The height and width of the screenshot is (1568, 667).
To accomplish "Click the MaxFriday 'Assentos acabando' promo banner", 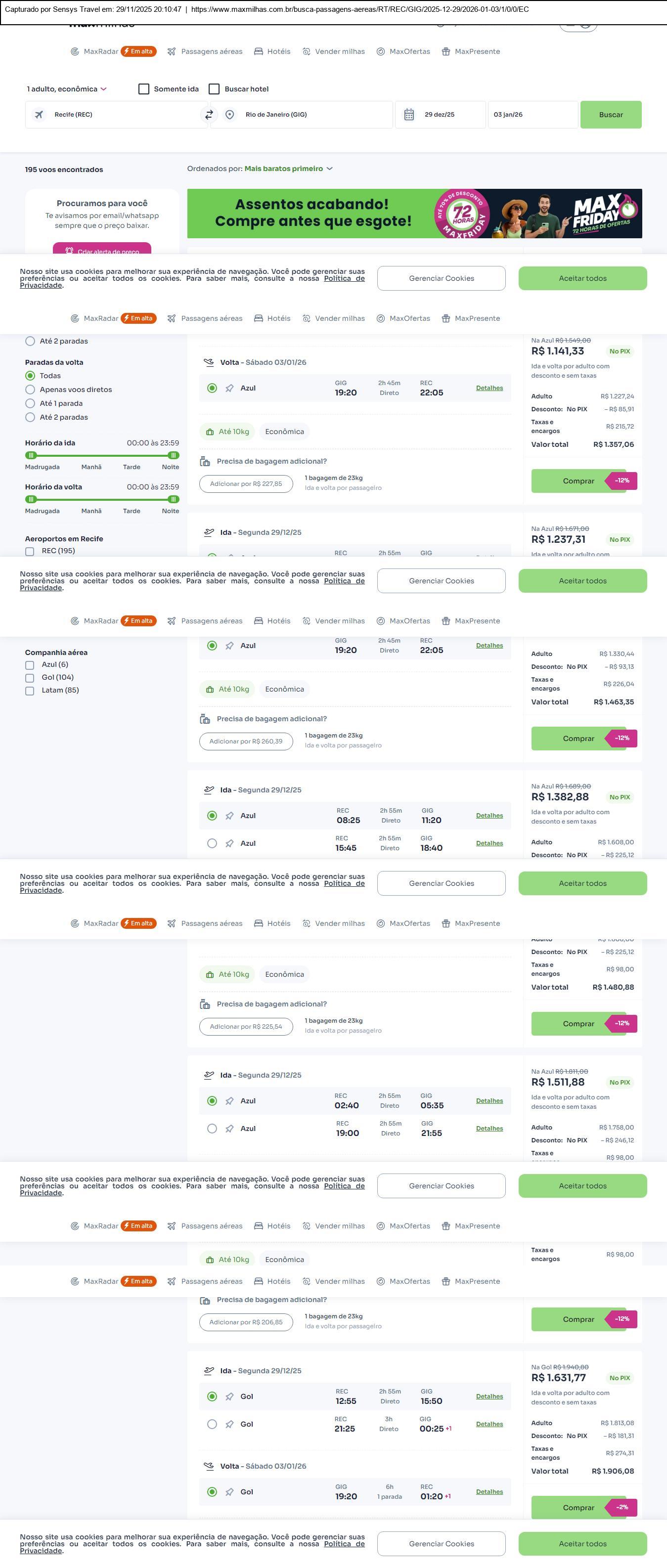I will click(x=414, y=214).
